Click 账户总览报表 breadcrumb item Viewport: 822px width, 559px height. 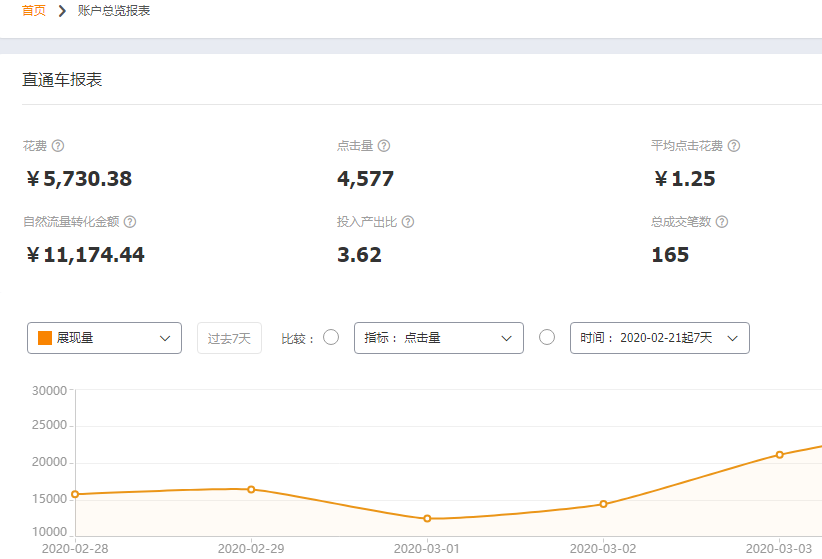(114, 10)
